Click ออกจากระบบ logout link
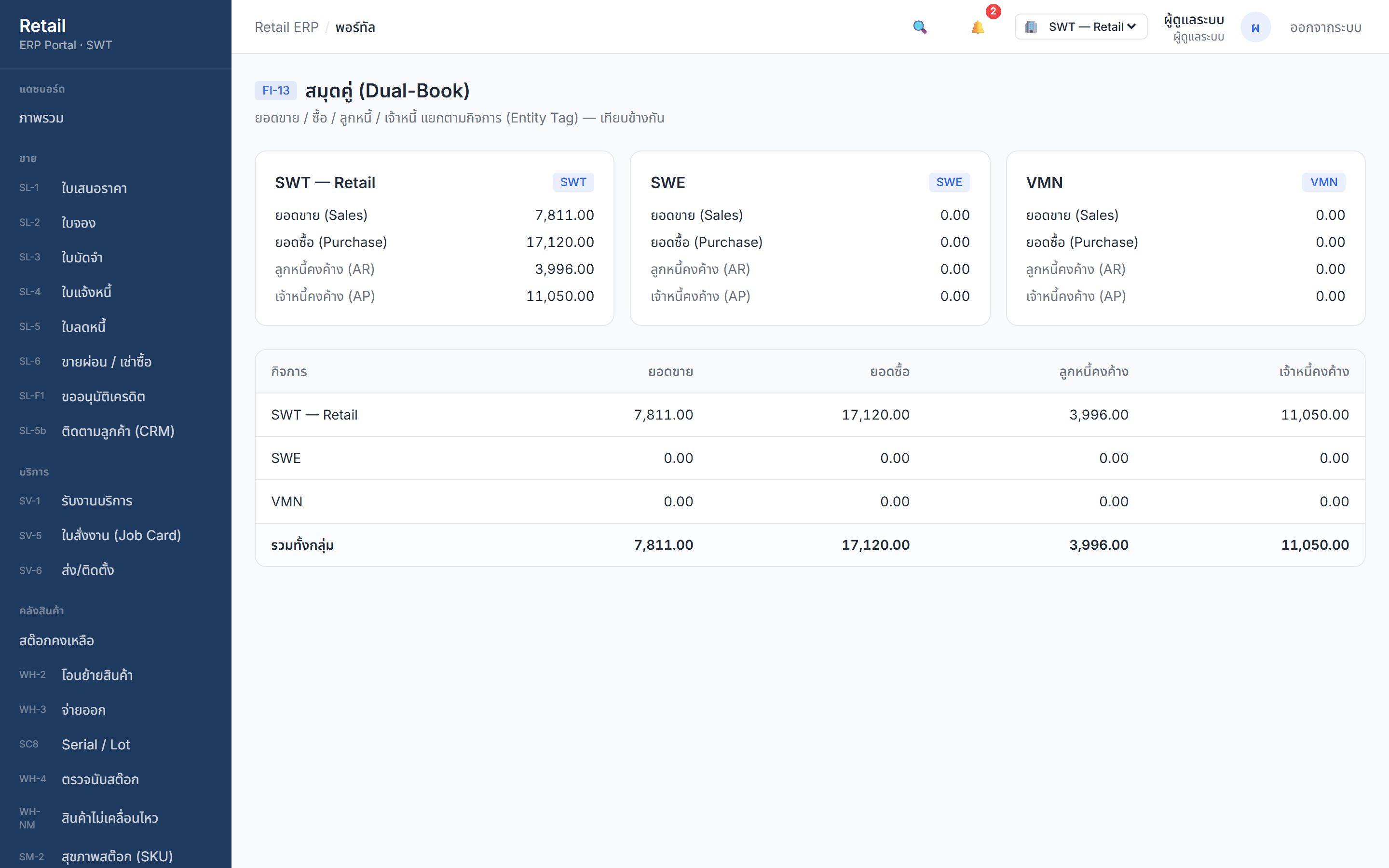The image size is (1389, 868). (x=1325, y=27)
